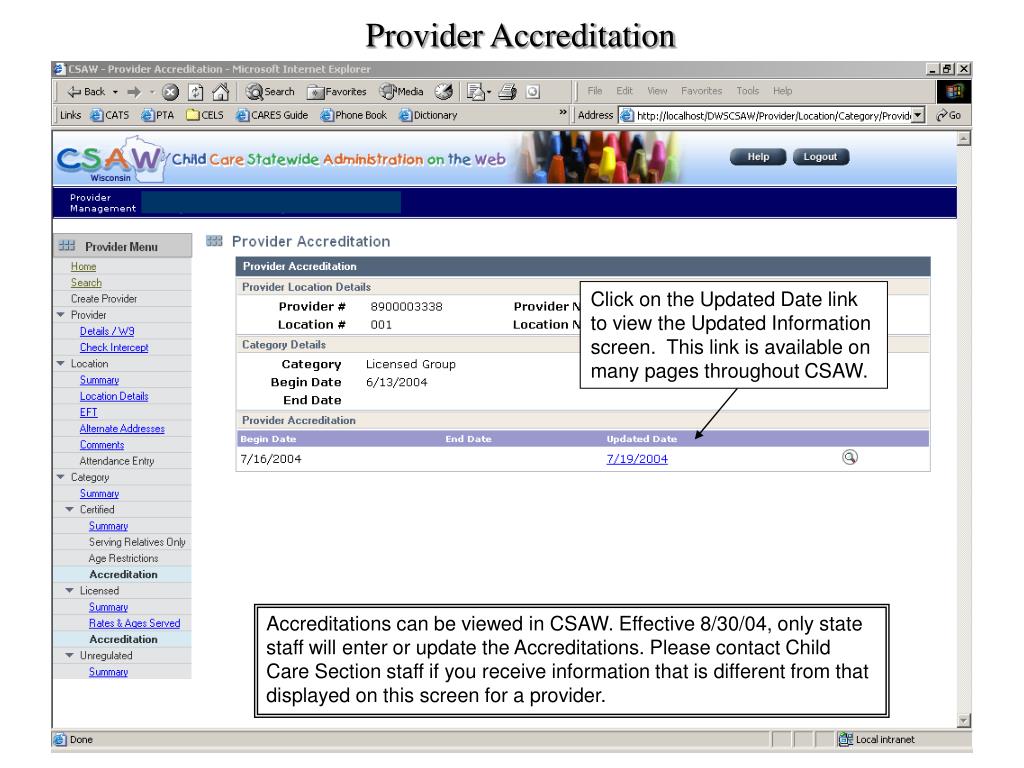Click the Edit page icon
This screenshot has height=768, width=1024.
[x=476, y=92]
